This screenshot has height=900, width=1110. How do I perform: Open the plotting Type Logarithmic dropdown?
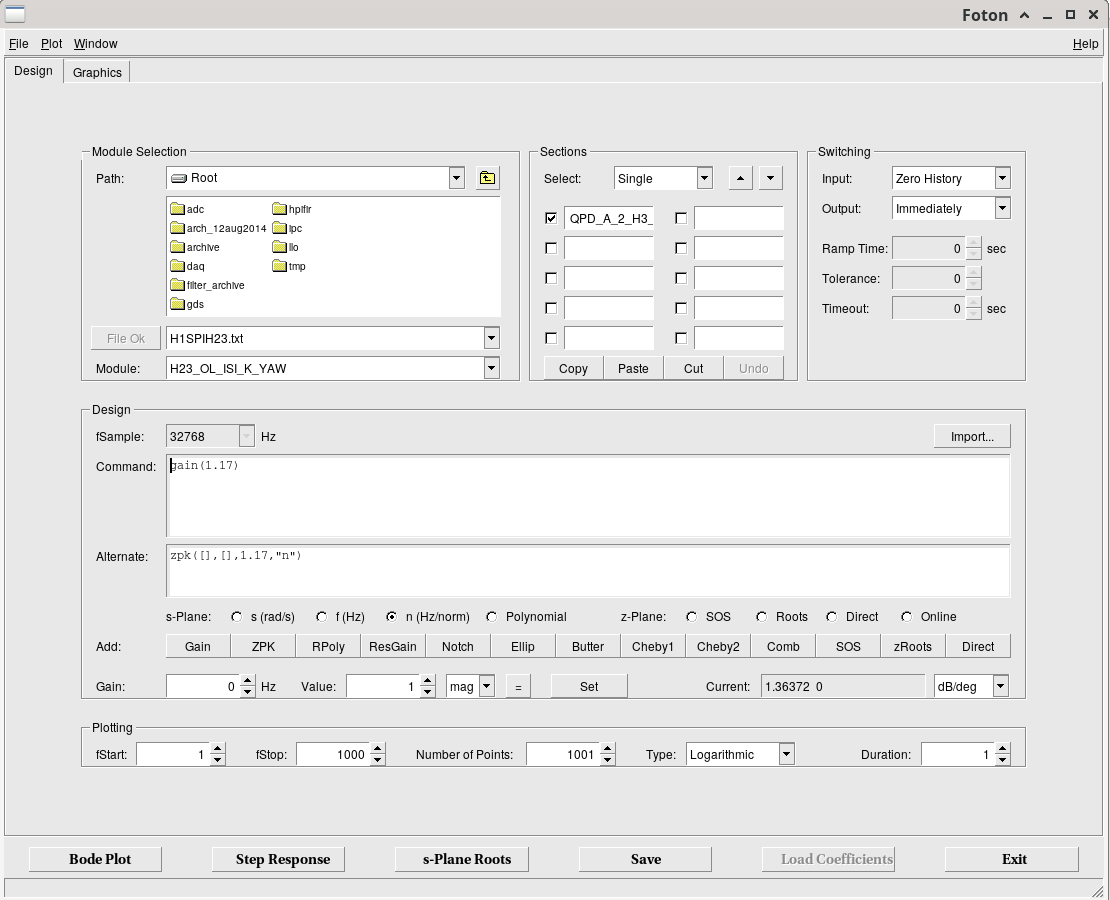[x=786, y=755]
